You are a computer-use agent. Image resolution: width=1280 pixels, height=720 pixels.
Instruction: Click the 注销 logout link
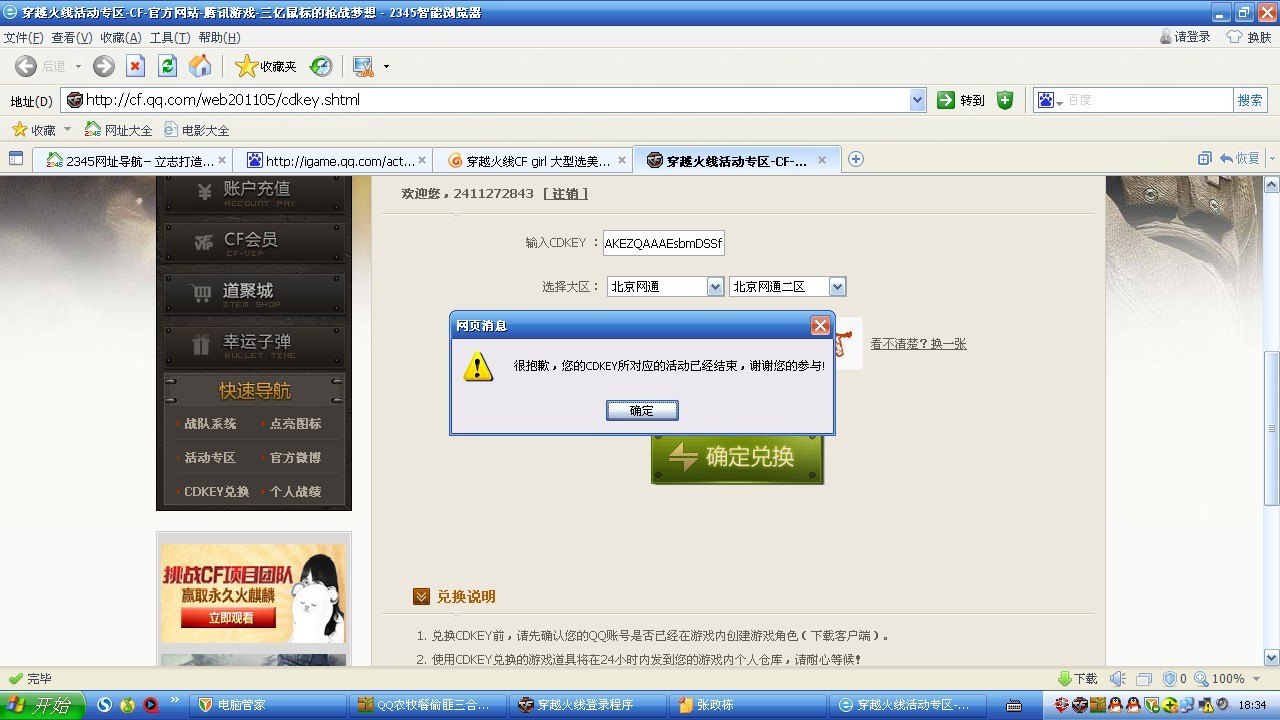[x=565, y=193]
